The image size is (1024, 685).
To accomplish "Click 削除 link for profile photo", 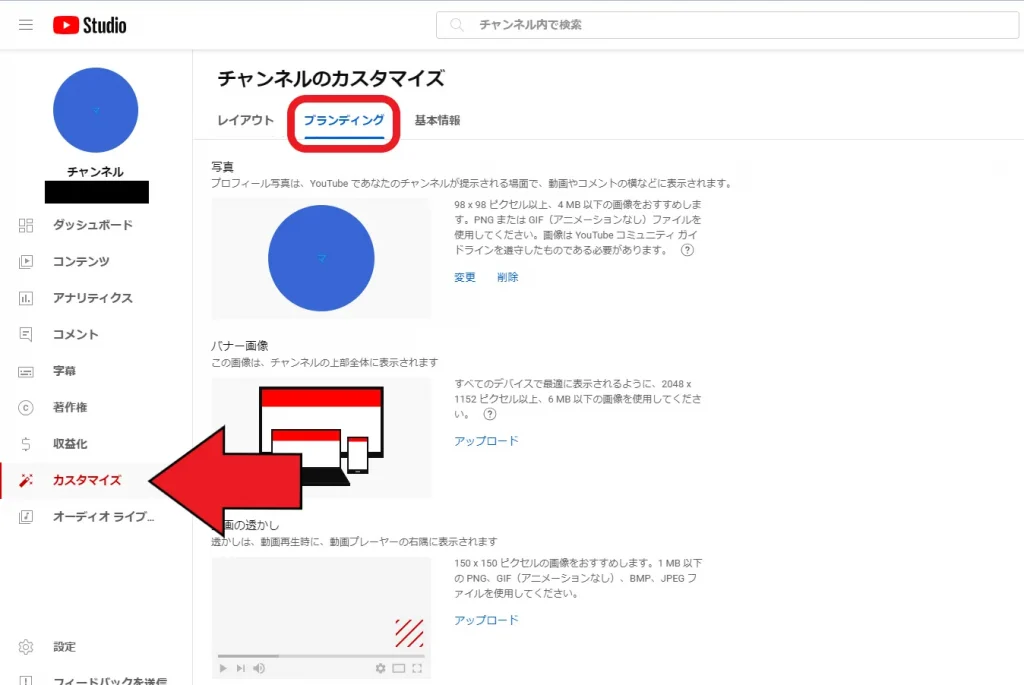I will (x=508, y=277).
